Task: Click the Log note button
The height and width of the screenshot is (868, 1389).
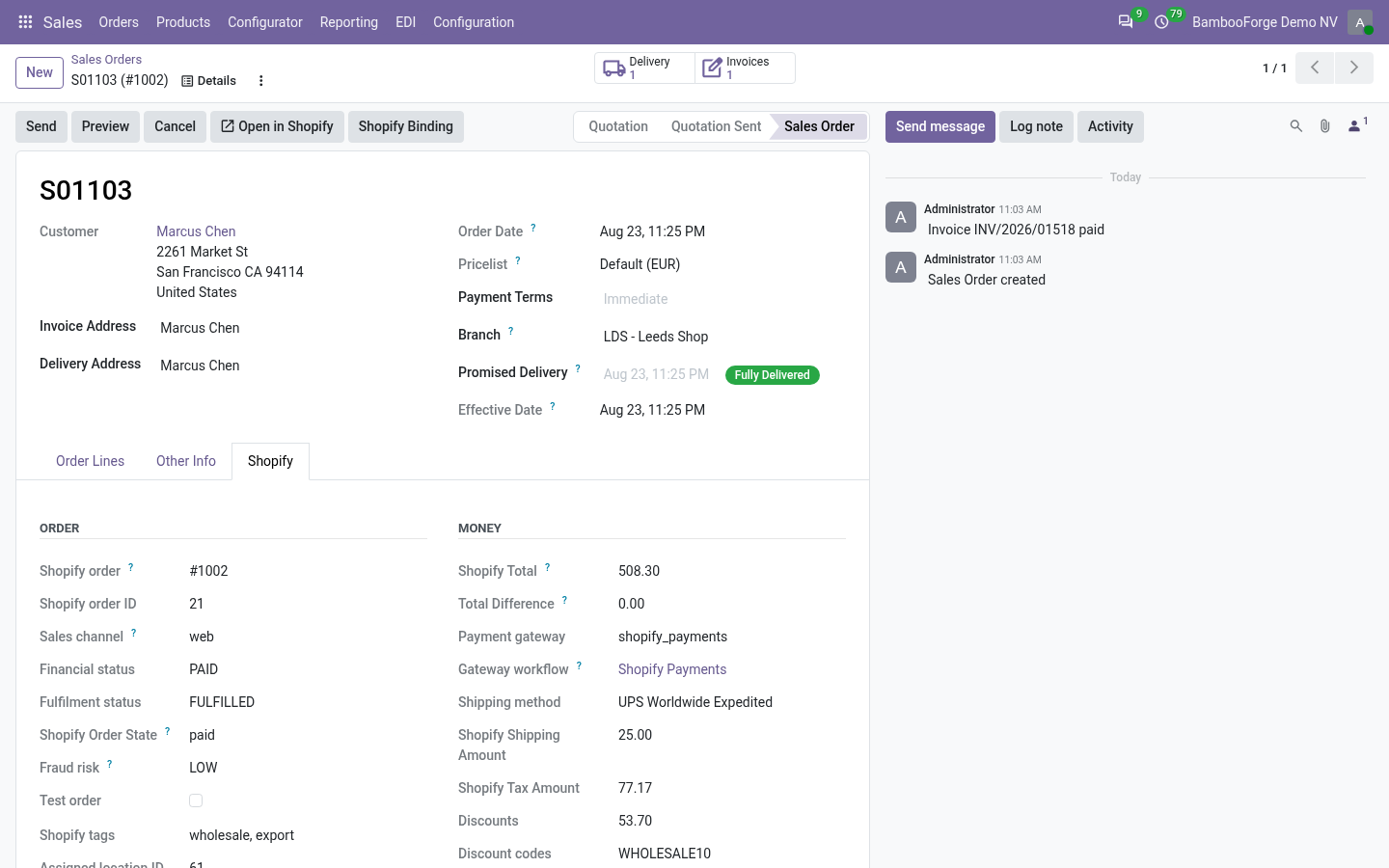Action: point(1036,126)
